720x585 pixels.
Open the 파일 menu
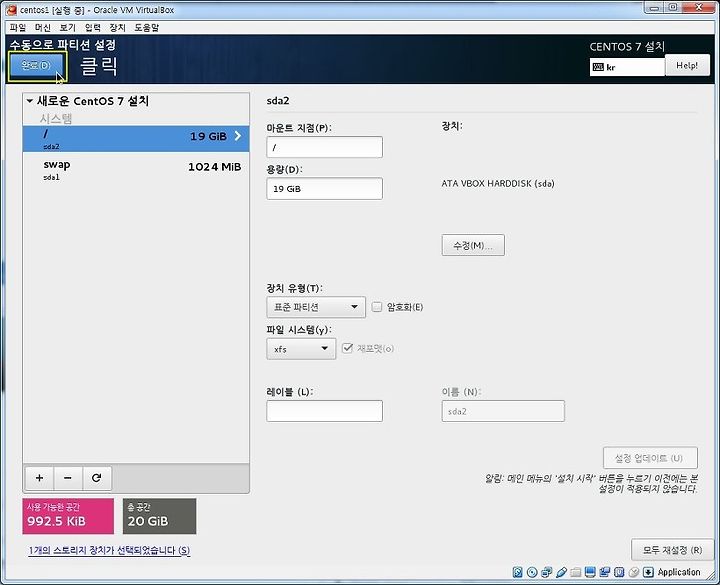(x=18, y=28)
